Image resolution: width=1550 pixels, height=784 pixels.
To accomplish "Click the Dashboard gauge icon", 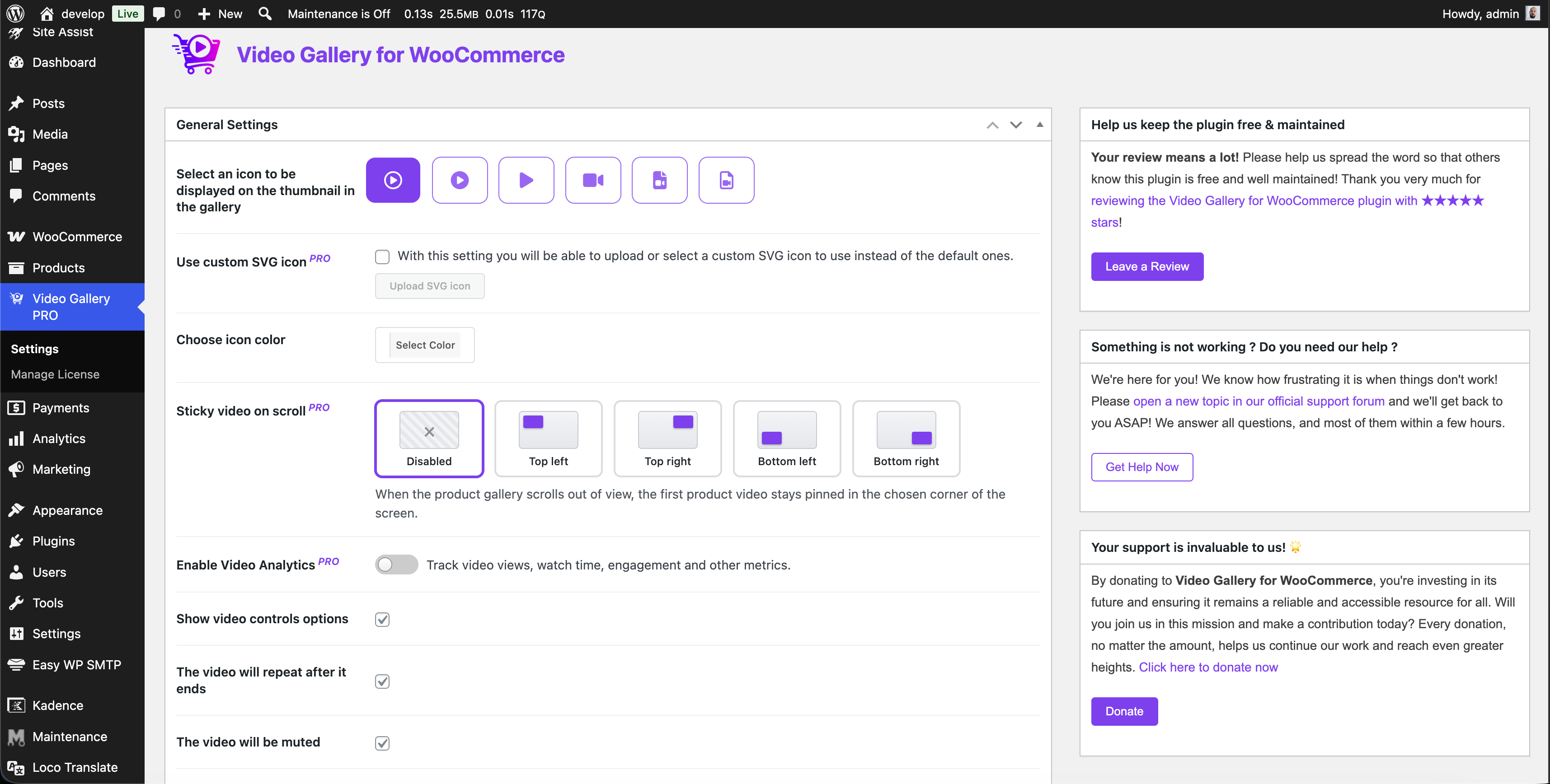I will (17, 62).
